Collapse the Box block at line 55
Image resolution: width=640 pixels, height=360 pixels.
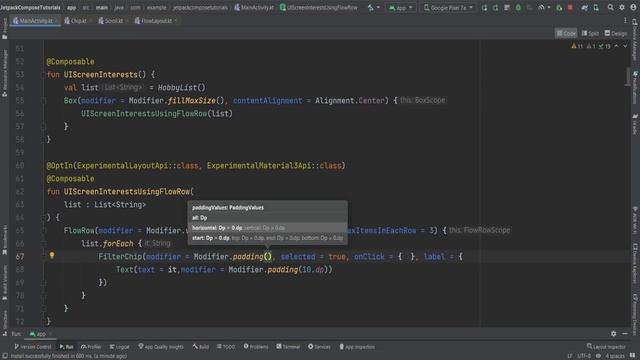point(43,100)
